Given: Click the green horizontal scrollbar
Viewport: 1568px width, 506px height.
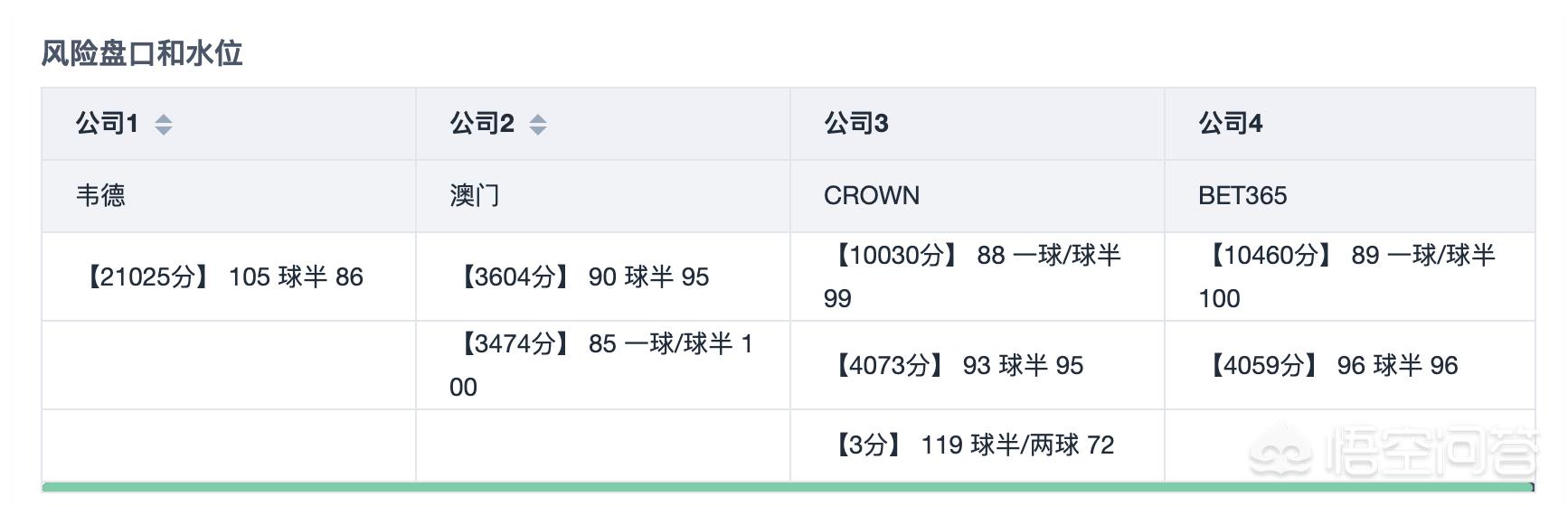Looking at the screenshot, I should [789, 487].
